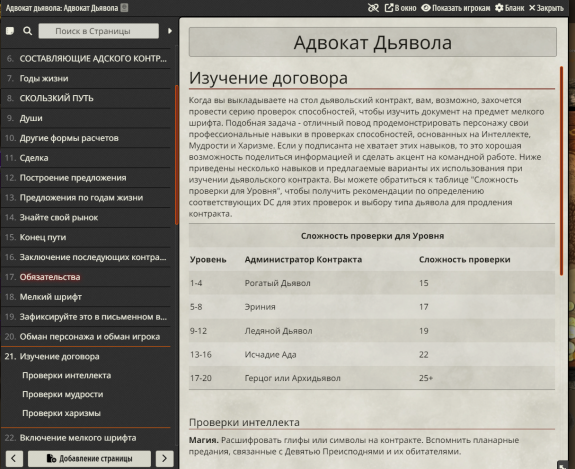Click column header 'Уровень'
575x469 pixels.
click(208, 260)
